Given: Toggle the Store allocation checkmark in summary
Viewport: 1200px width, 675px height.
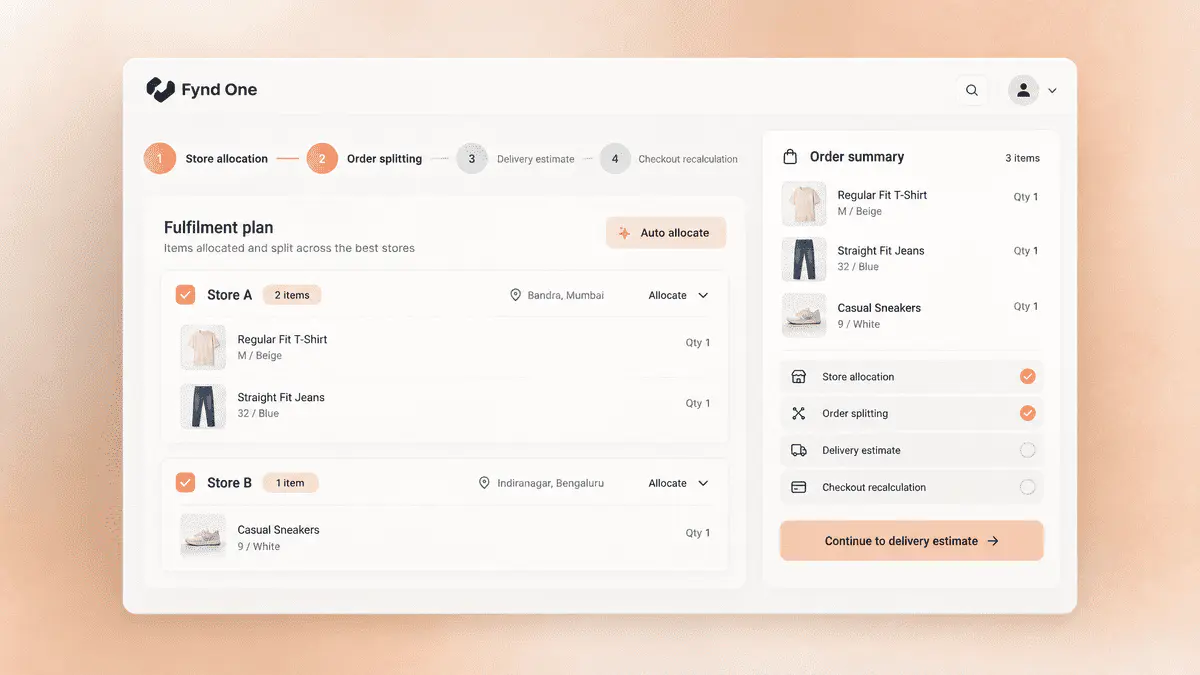Looking at the screenshot, I should (x=1027, y=377).
